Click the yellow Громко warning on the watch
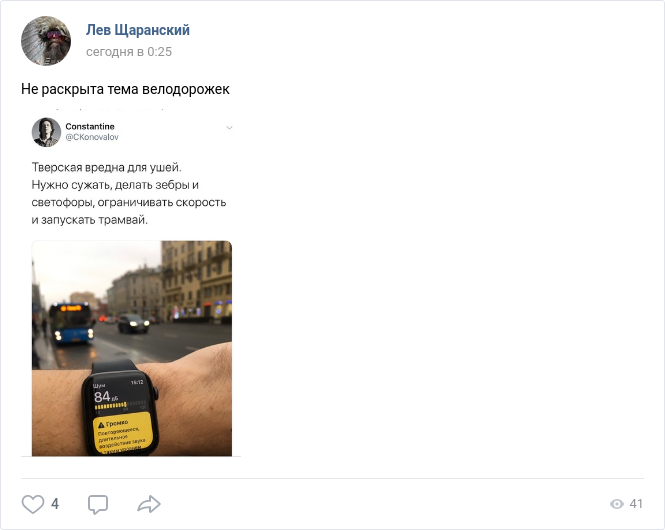Viewport: 665px width, 530px height. pyautogui.click(x=124, y=434)
